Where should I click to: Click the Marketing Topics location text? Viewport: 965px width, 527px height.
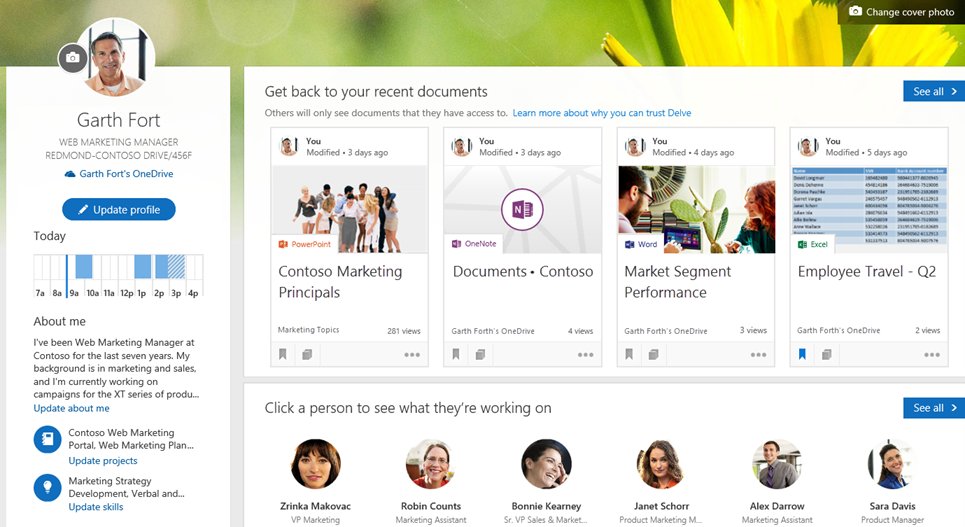tap(308, 330)
